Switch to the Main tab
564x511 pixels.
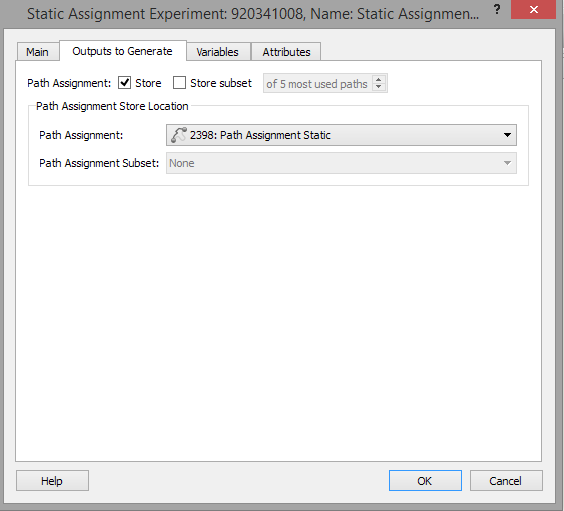38,52
